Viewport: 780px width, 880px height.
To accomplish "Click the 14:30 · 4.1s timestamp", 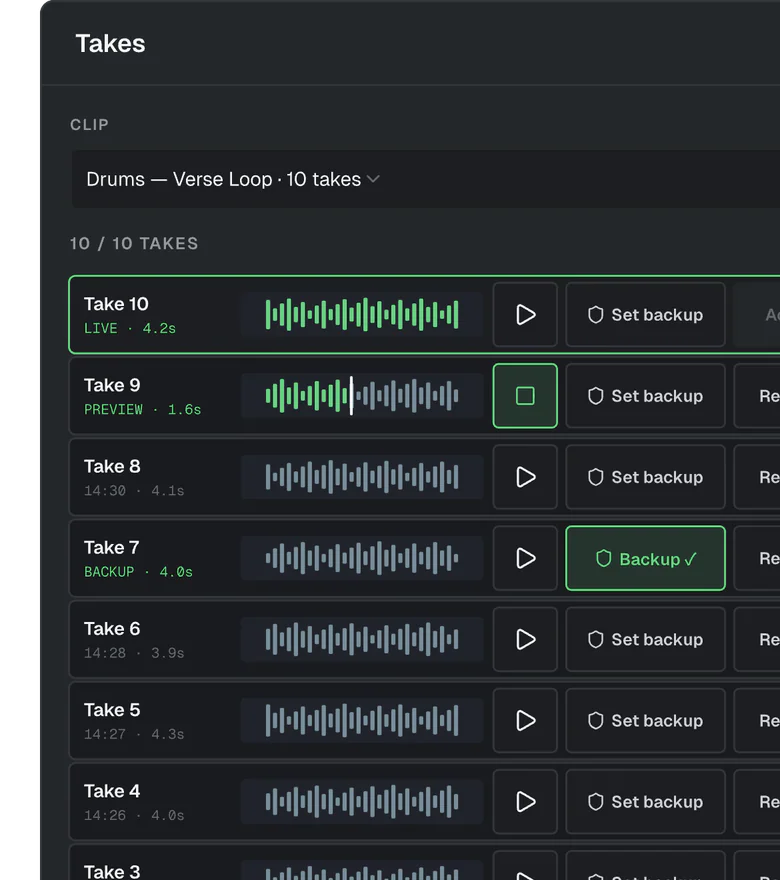I will 134,491.
